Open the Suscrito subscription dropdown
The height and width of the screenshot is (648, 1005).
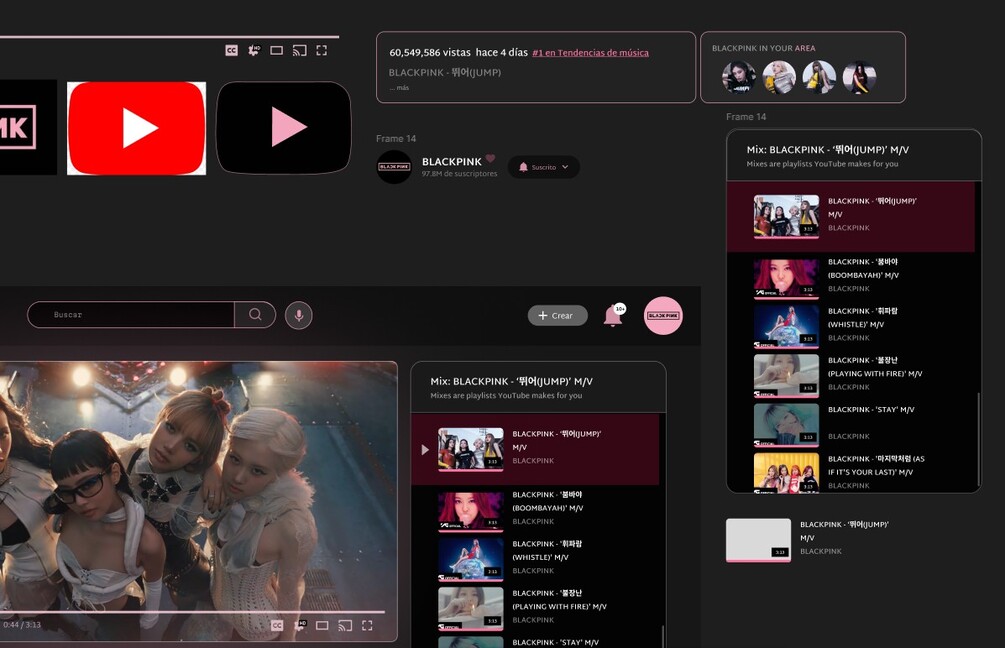click(544, 167)
